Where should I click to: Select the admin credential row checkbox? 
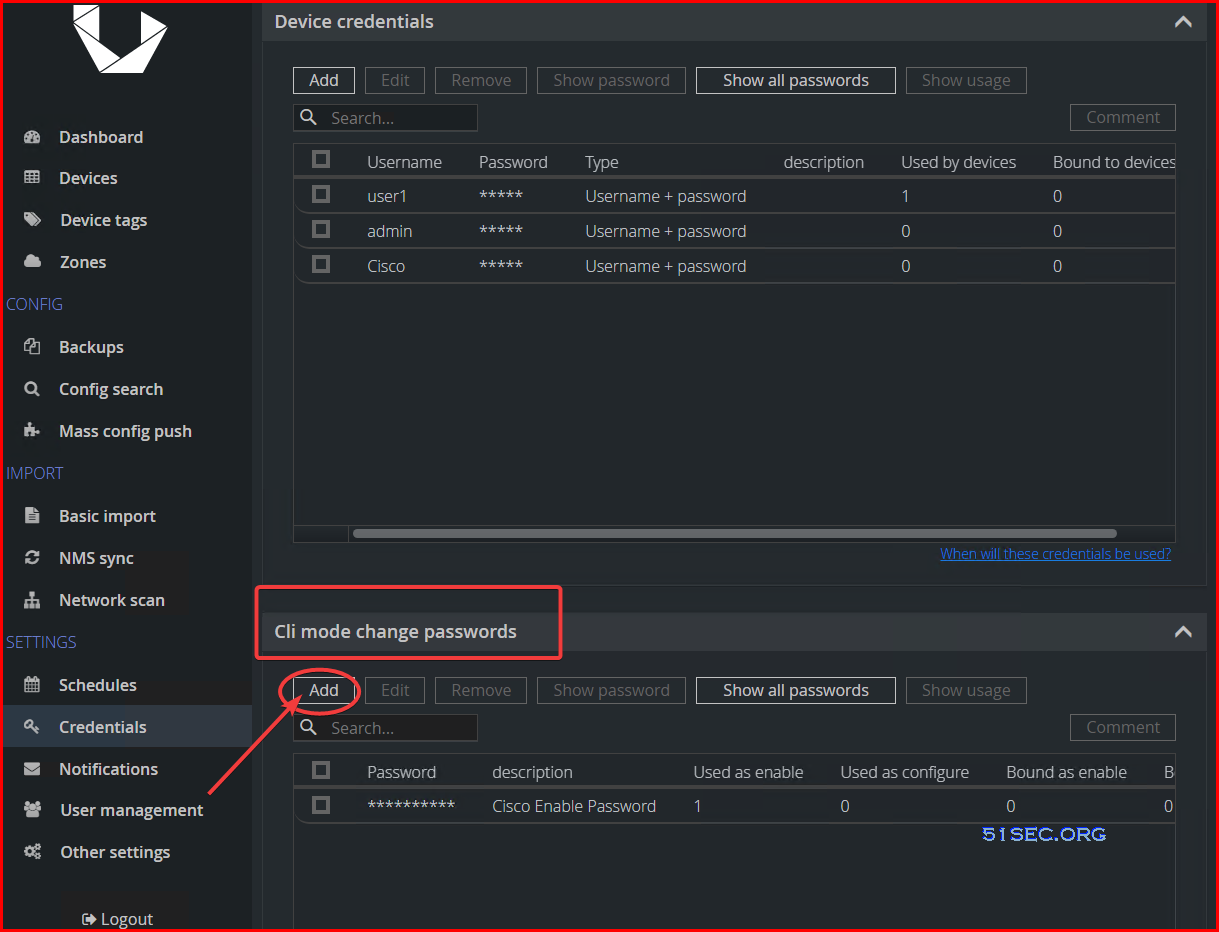[x=321, y=229]
